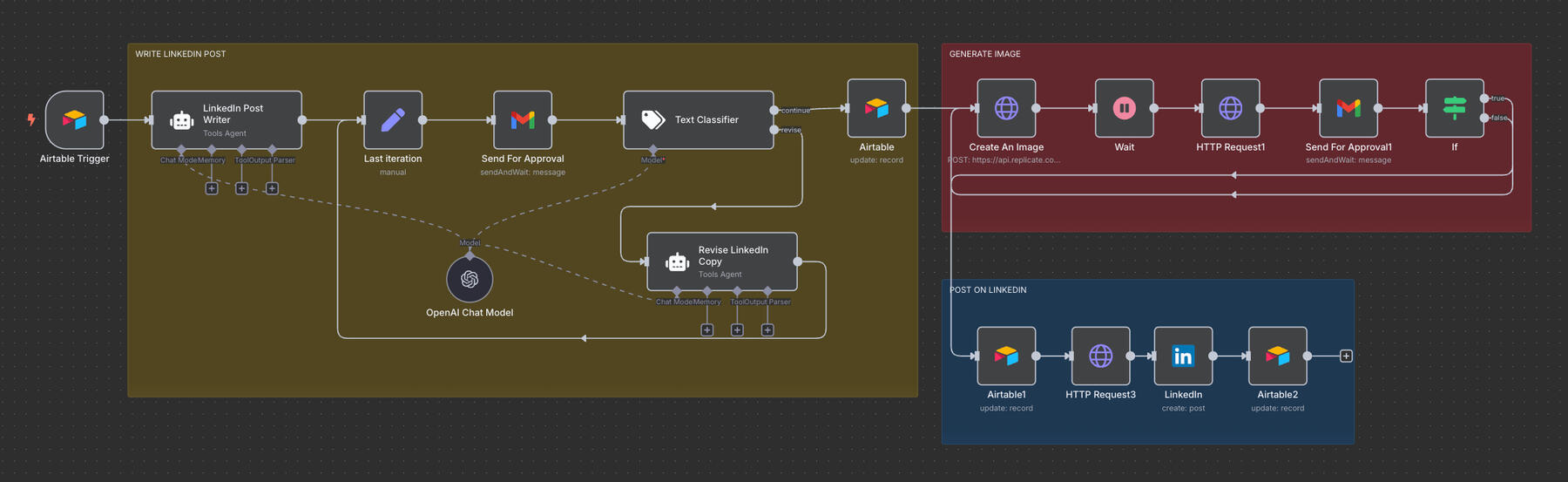Click the plus button after Airtable2
The image size is (1568, 482).
1346,356
